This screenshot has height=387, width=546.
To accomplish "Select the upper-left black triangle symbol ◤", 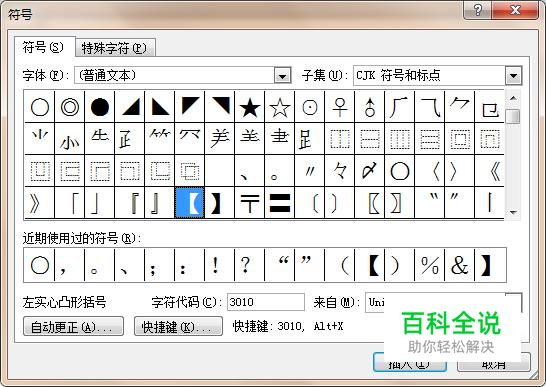I will pyautogui.click(x=189, y=107).
